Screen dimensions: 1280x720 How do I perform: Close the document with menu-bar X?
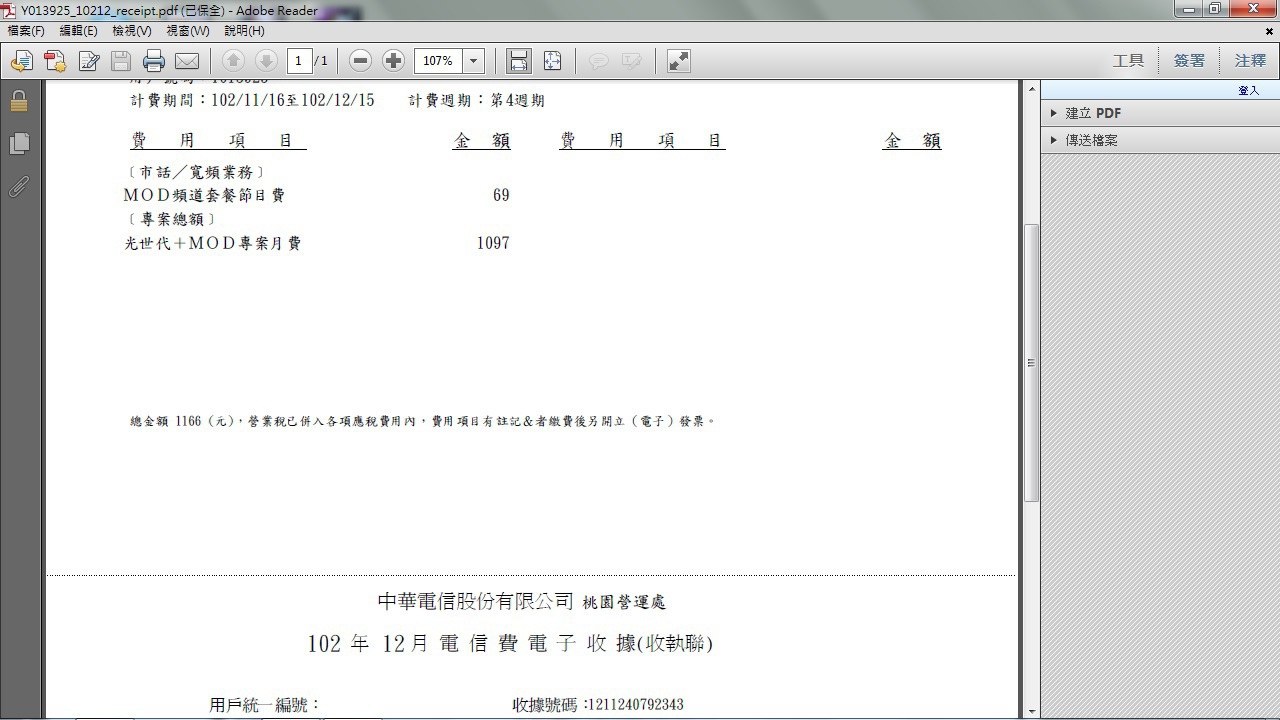(x=1269, y=31)
